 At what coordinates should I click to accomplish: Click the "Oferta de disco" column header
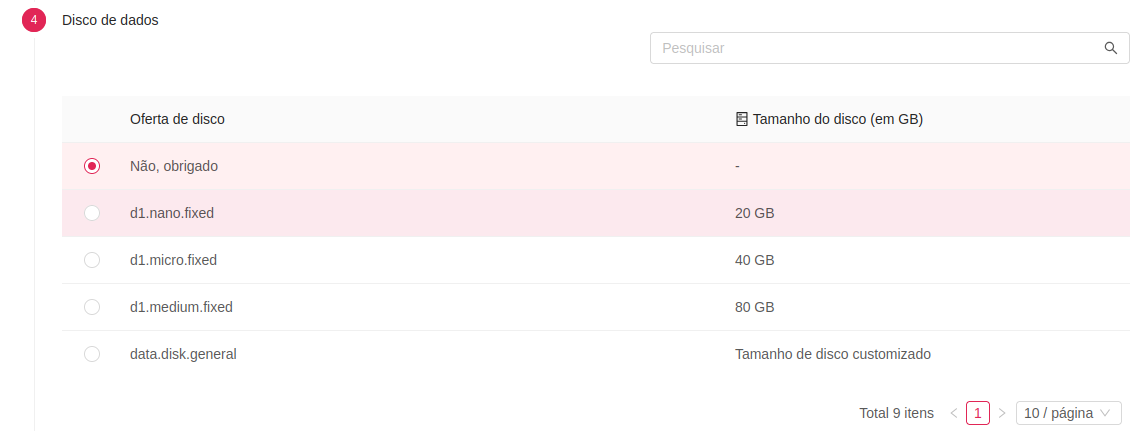(177, 119)
